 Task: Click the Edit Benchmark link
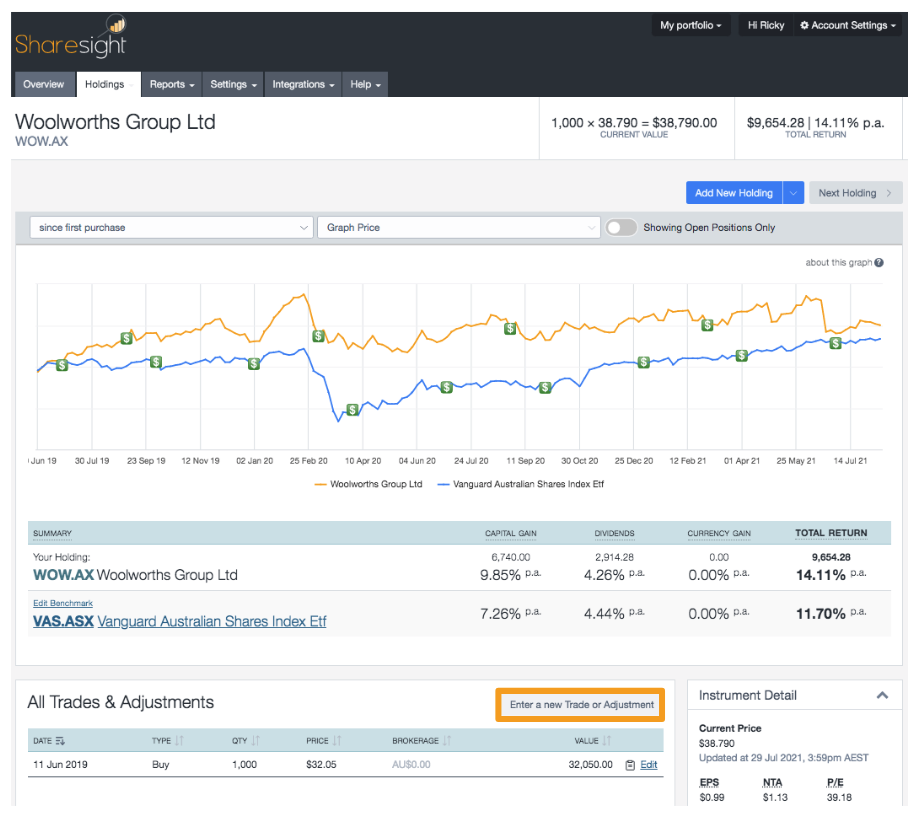(x=63, y=603)
